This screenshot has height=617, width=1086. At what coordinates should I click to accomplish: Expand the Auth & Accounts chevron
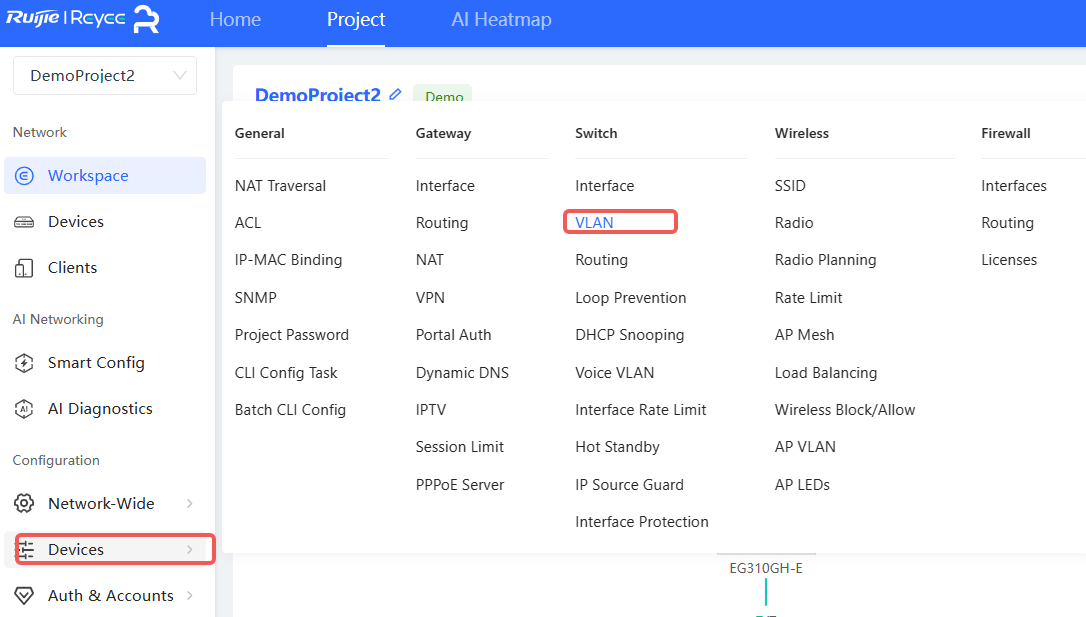(190, 596)
